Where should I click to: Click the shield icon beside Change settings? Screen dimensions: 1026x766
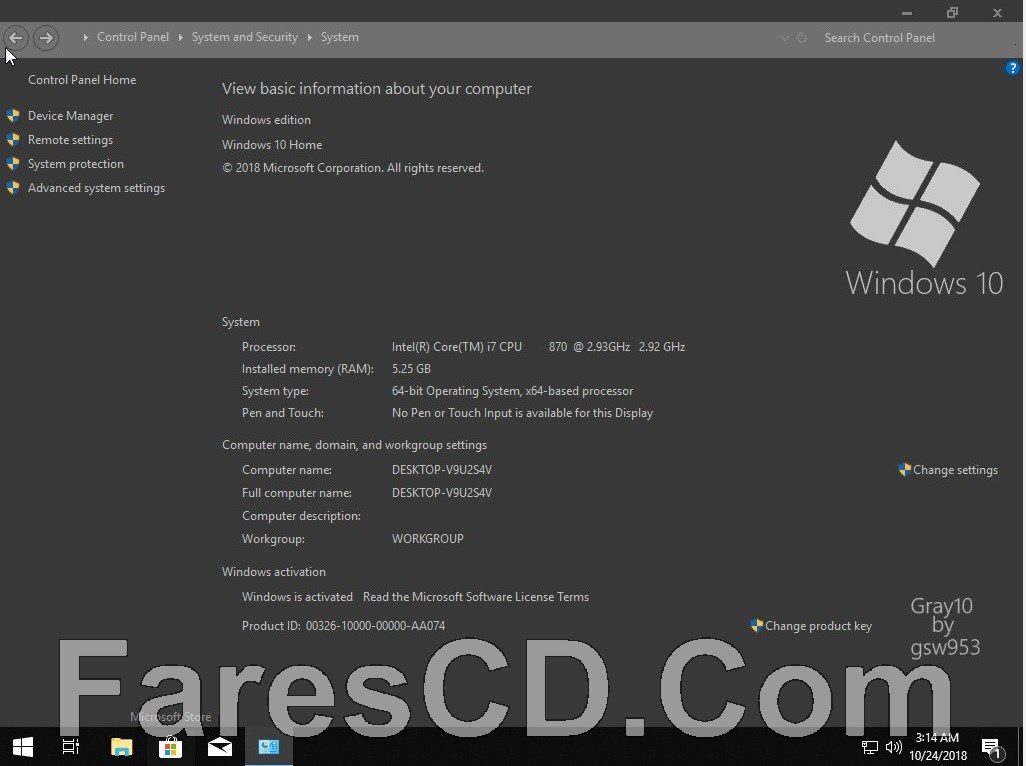coord(905,470)
